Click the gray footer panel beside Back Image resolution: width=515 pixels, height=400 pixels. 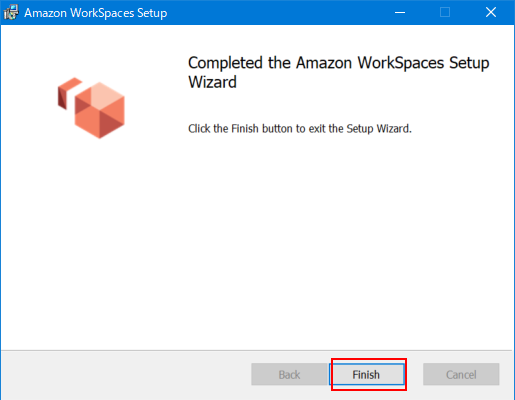(127, 374)
